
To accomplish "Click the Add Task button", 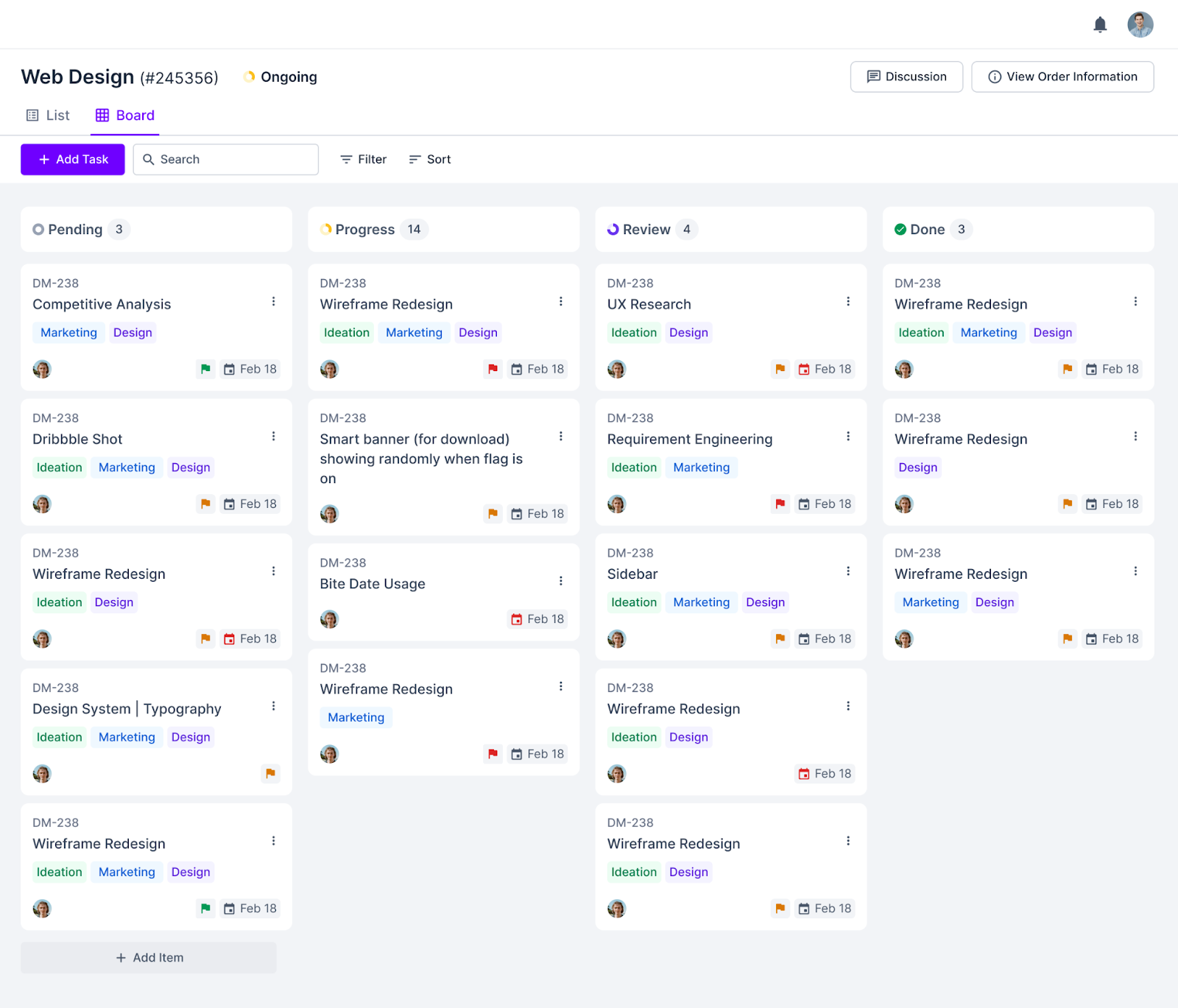I will 72,159.
